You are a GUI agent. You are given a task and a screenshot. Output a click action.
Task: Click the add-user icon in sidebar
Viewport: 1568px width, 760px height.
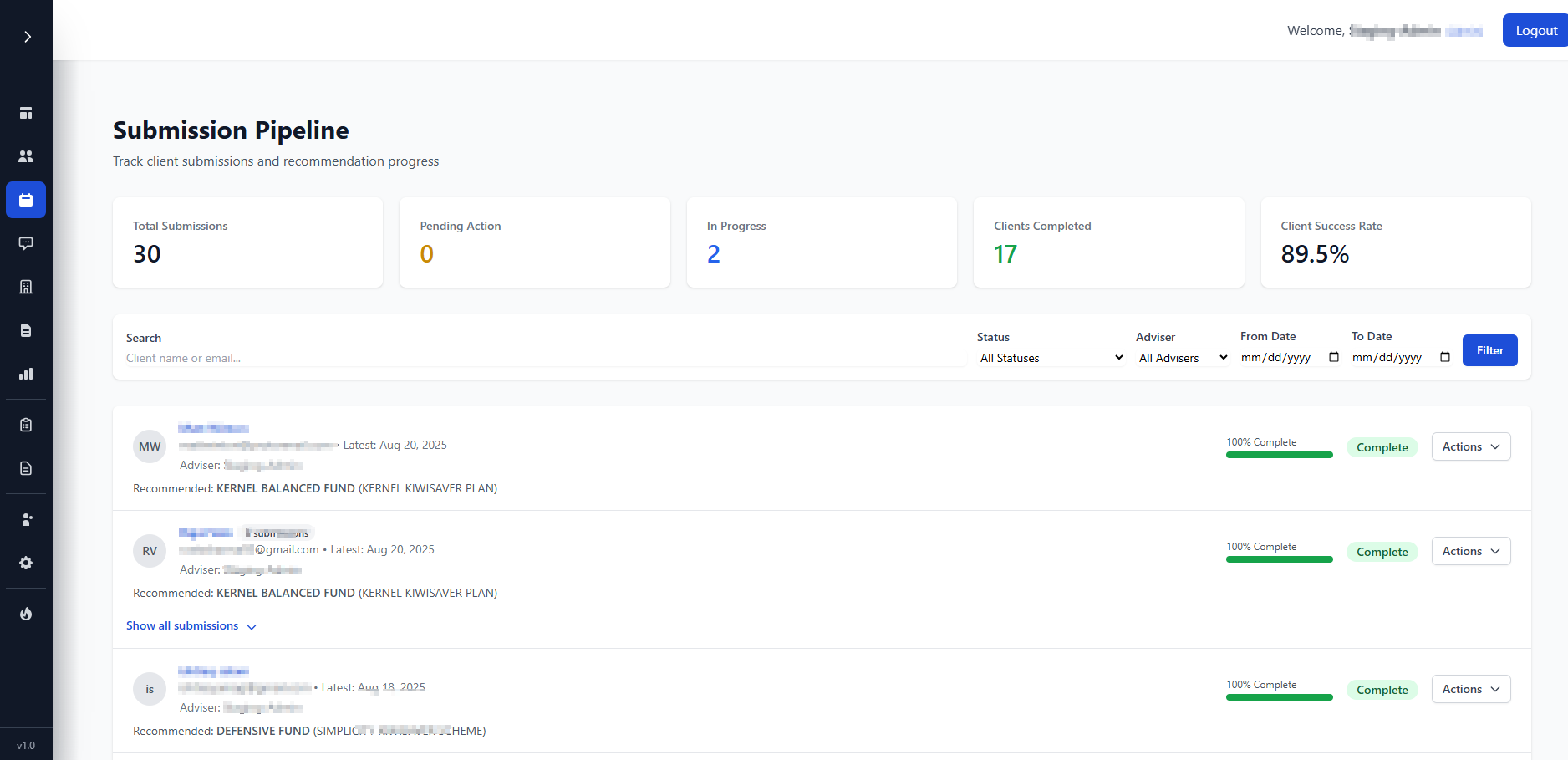pyautogui.click(x=26, y=519)
